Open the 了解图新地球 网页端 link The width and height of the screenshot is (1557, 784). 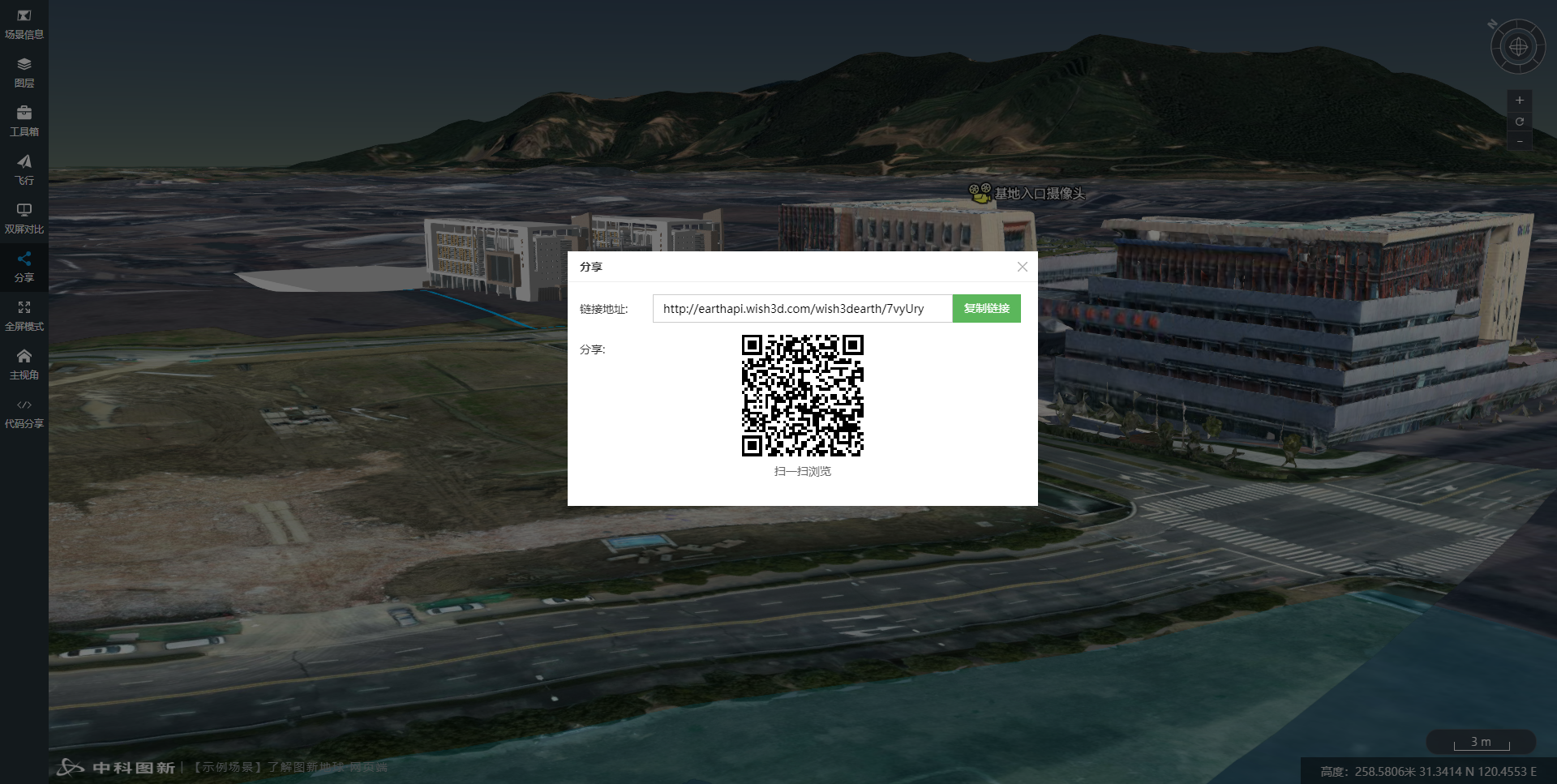327,767
